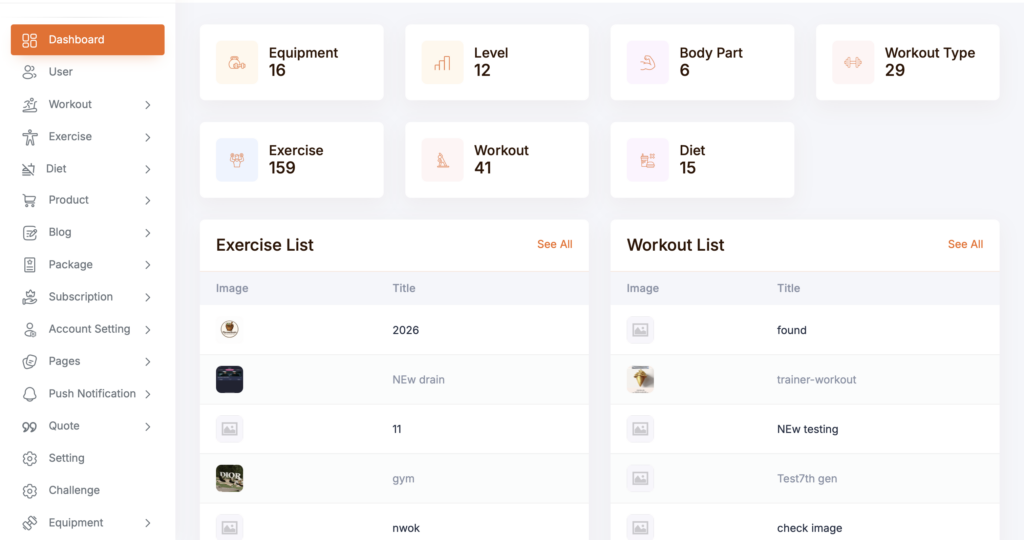Click the Level bar chart icon

pyautogui.click(x=442, y=62)
